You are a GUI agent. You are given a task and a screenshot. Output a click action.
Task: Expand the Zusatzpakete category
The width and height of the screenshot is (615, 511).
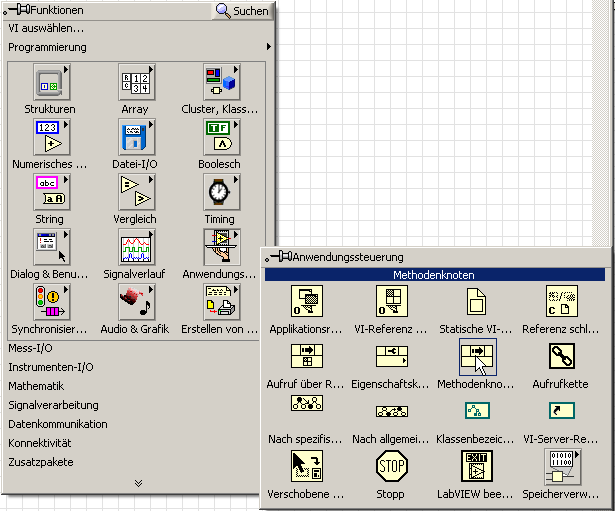(41, 462)
